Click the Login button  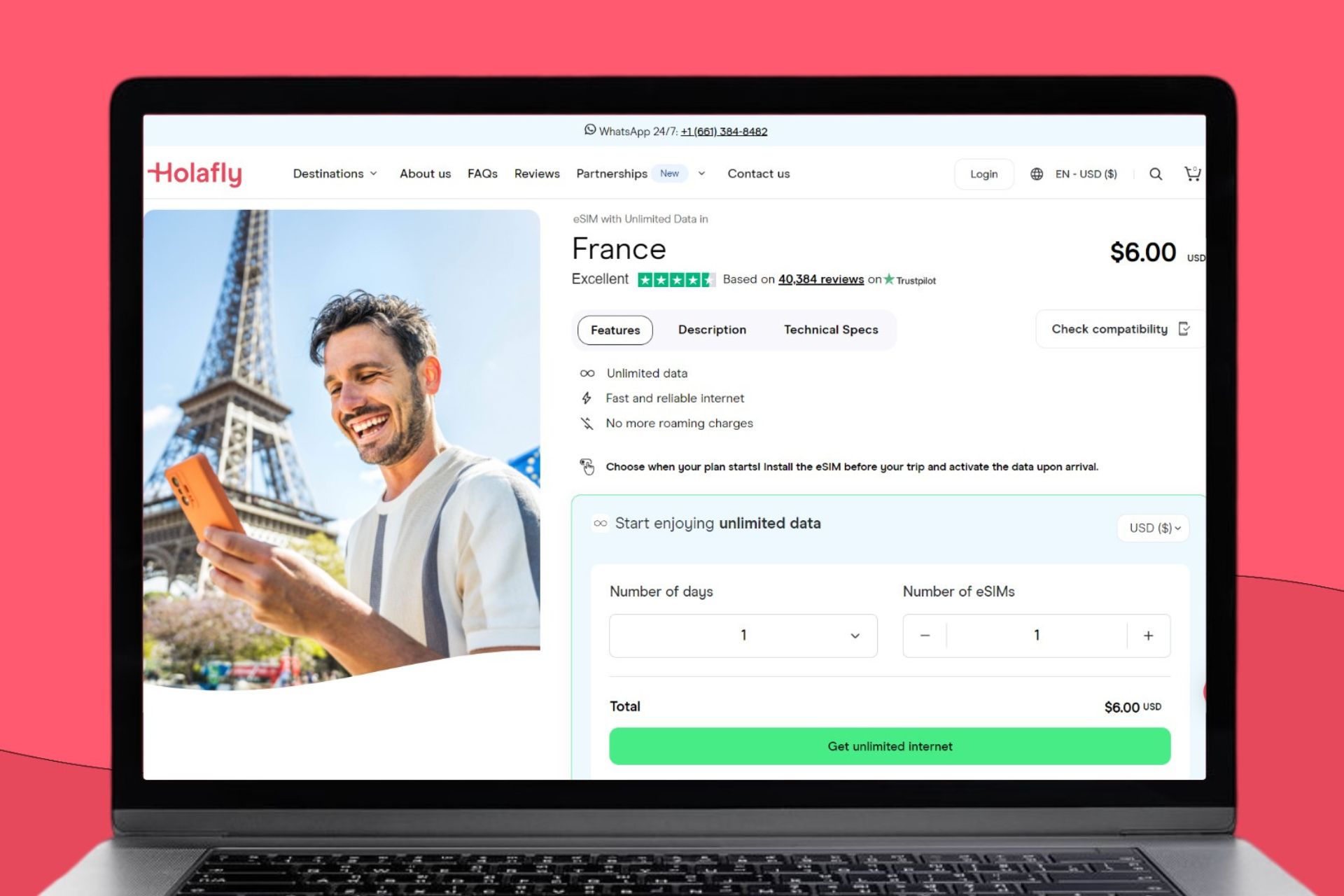983,174
